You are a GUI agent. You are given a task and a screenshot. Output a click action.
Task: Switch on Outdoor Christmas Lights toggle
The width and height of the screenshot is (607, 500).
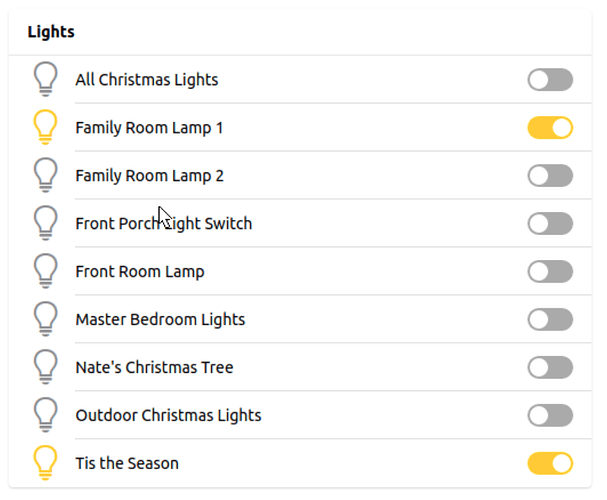coord(550,416)
